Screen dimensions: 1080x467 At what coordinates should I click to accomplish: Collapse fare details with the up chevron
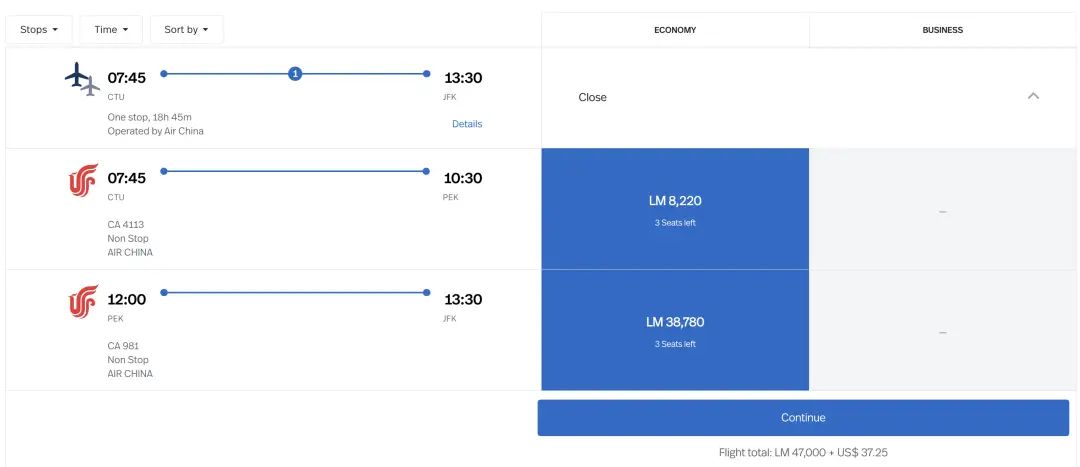(x=1033, y=96)
